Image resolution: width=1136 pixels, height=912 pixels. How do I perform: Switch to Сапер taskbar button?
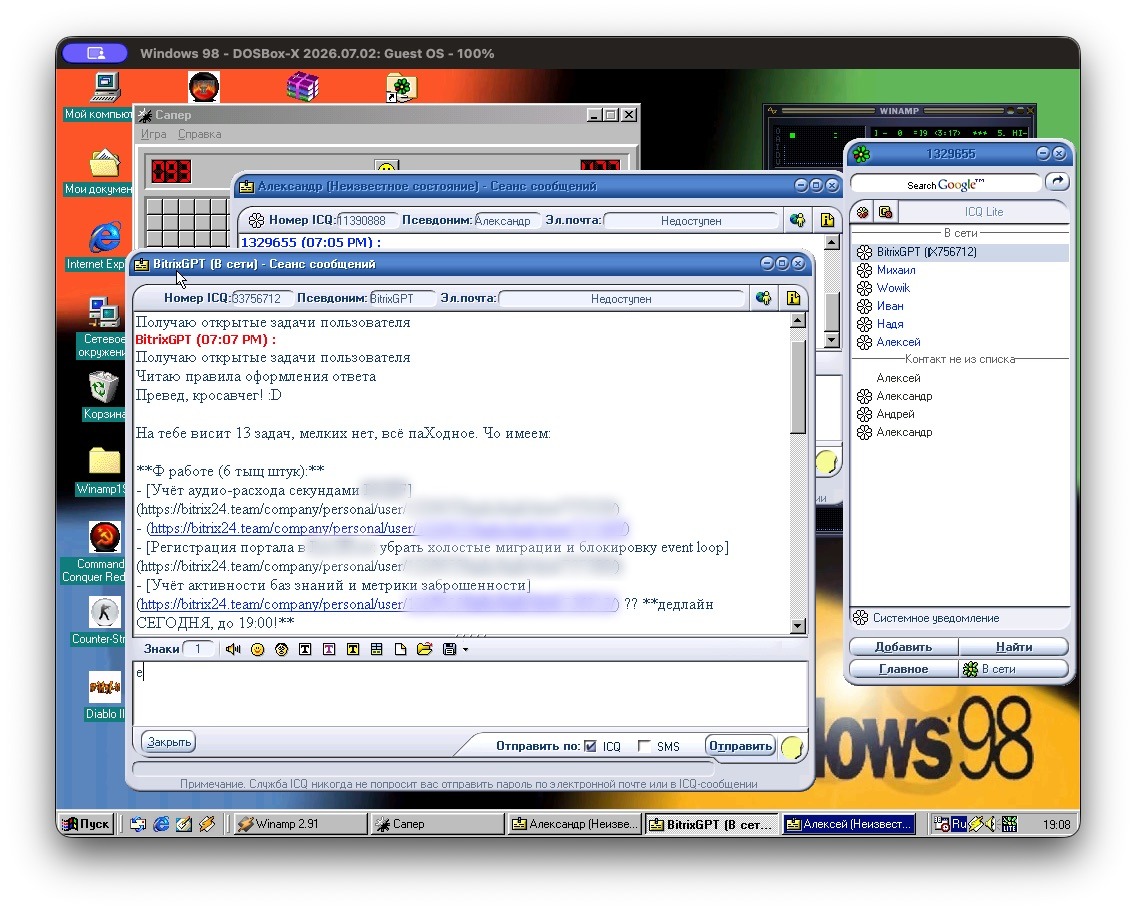coord(437,824)
